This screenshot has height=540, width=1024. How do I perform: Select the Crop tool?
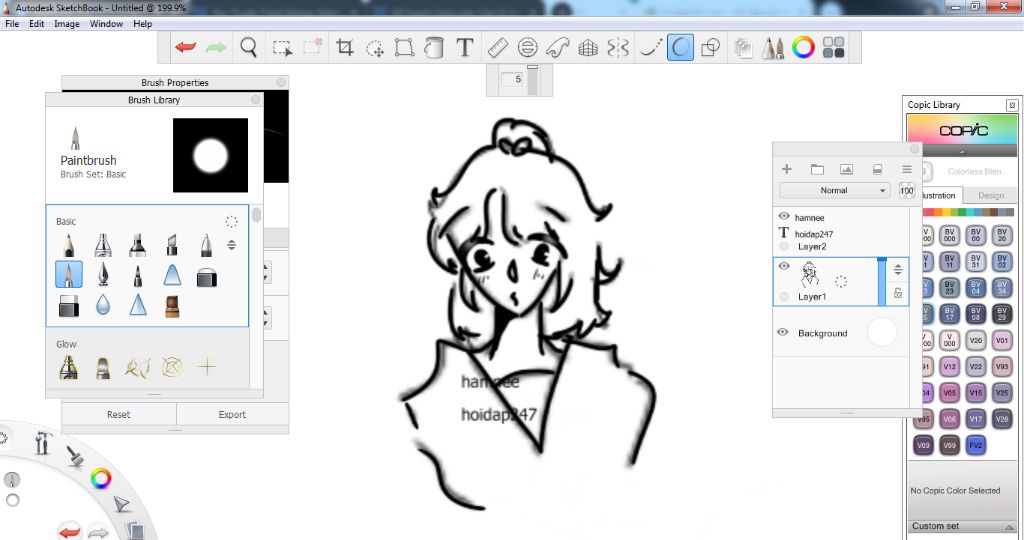[x=344, y=47]
